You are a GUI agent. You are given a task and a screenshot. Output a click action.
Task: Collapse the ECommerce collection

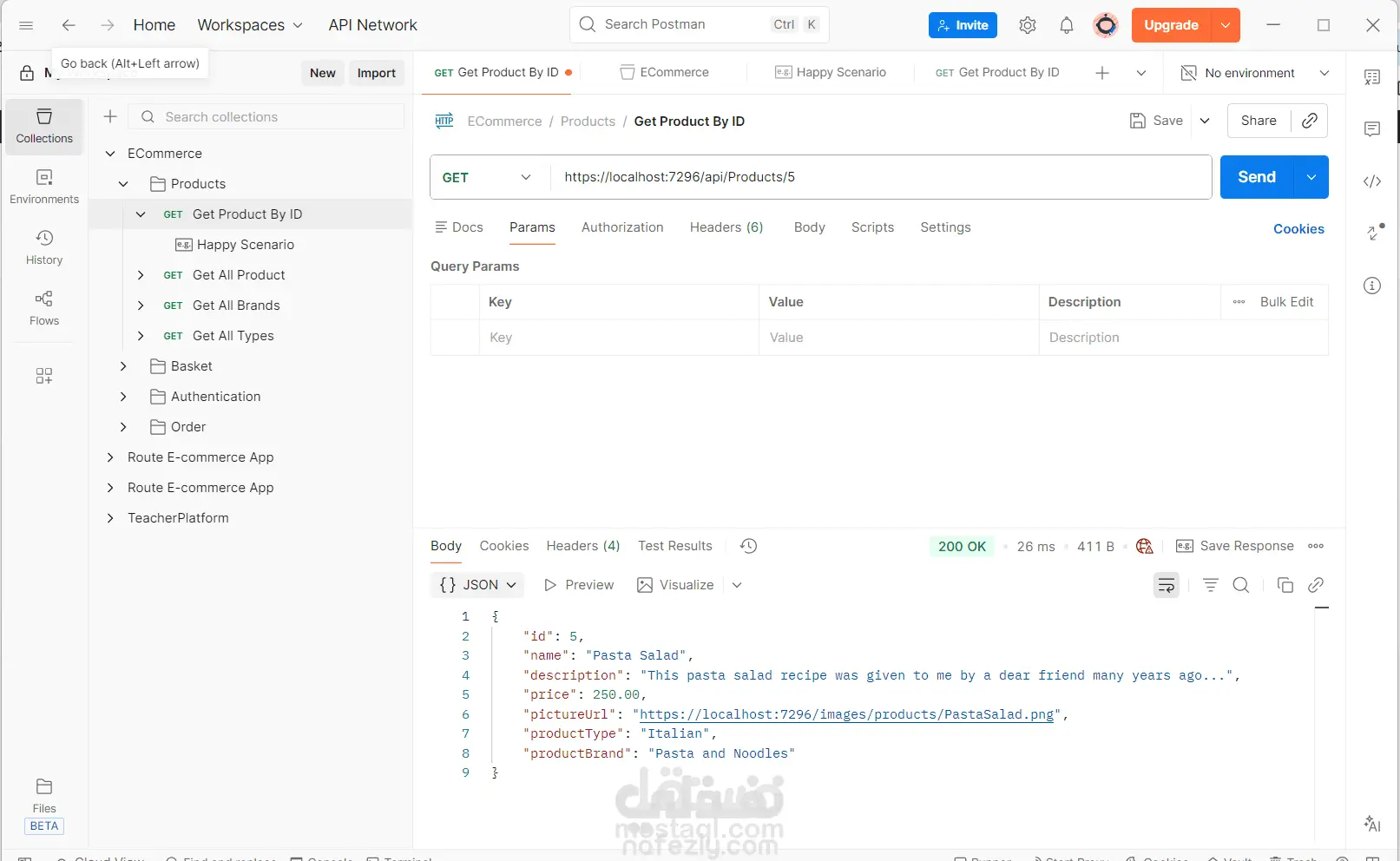pyautogui.click(x=110, y=154)
